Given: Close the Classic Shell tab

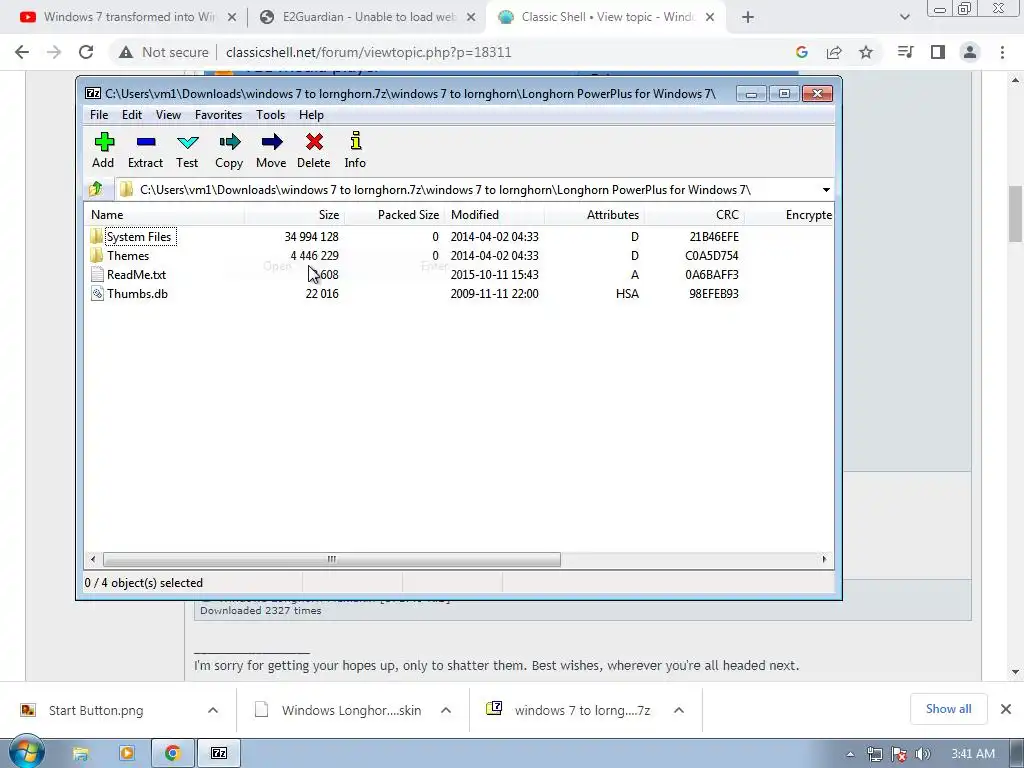Looking at the screenshot, I should [711, 17].
